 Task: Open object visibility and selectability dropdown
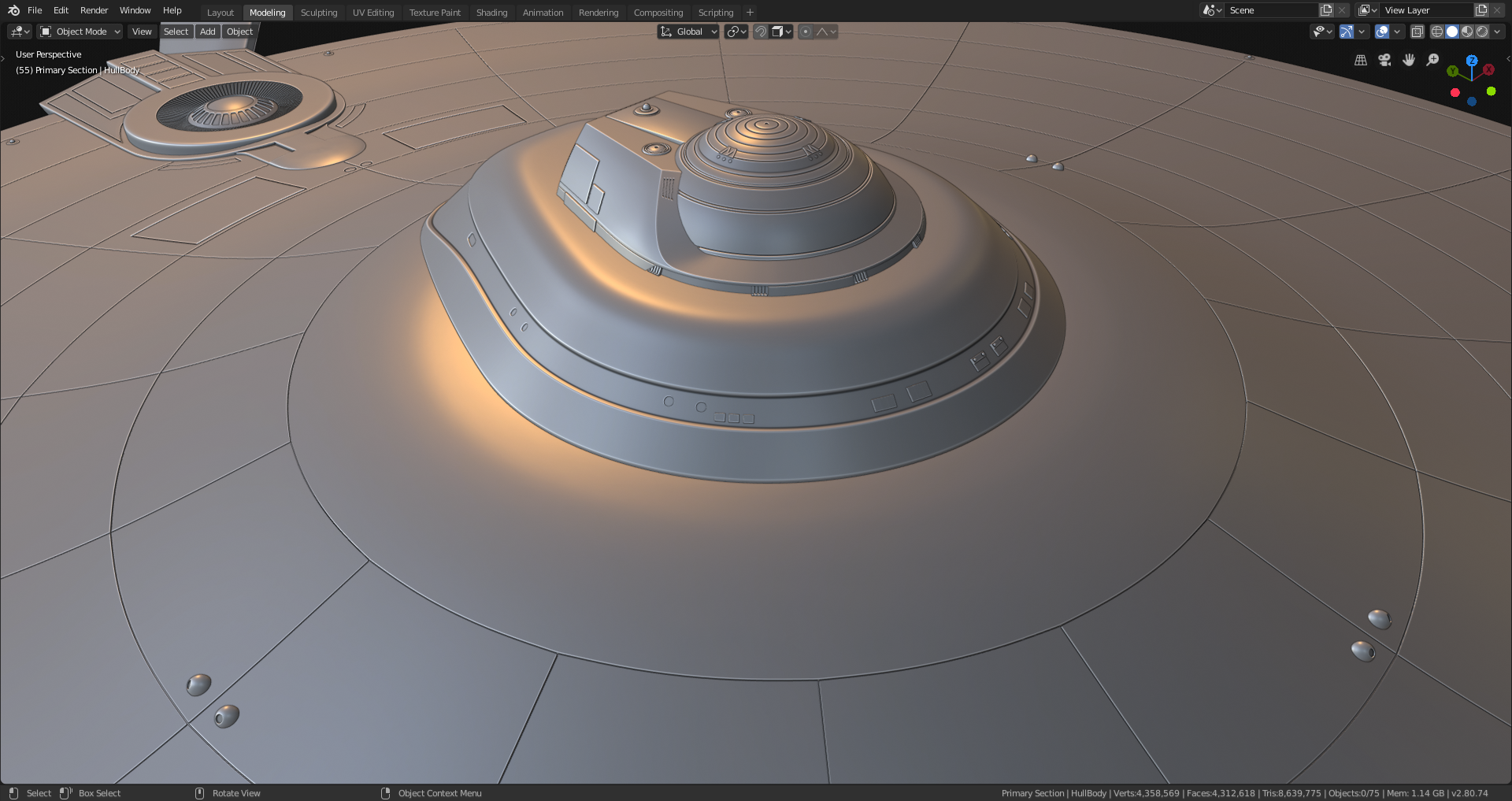(1322, 32)
